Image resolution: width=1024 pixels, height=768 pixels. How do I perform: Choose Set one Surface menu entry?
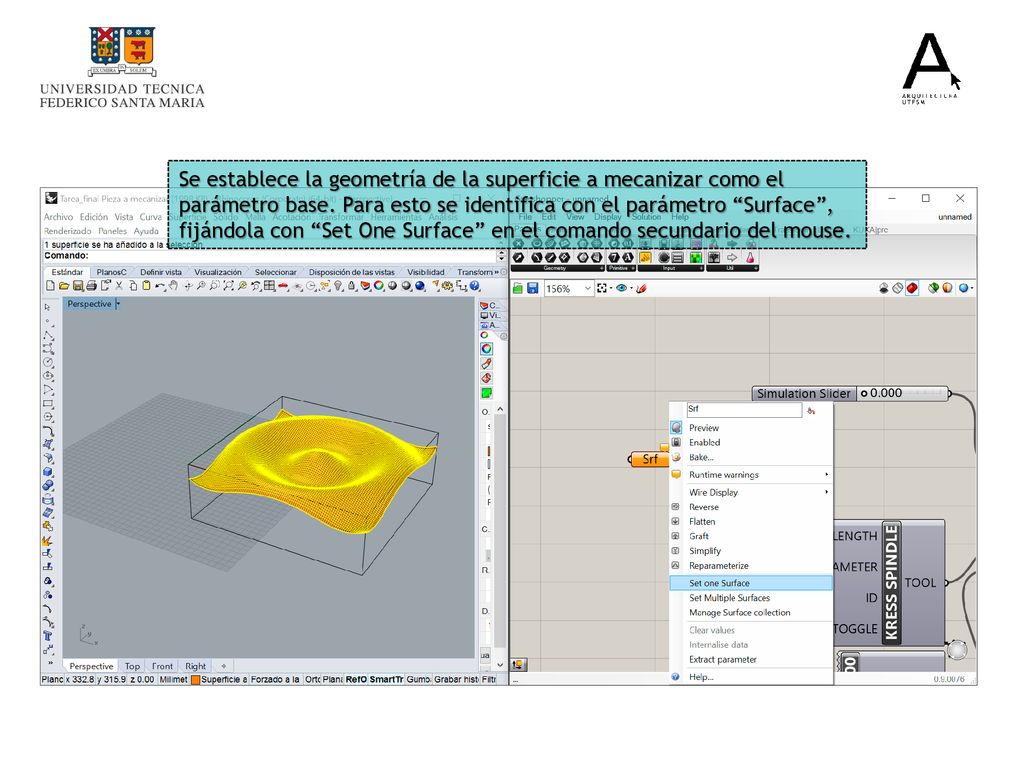[751, 583]
